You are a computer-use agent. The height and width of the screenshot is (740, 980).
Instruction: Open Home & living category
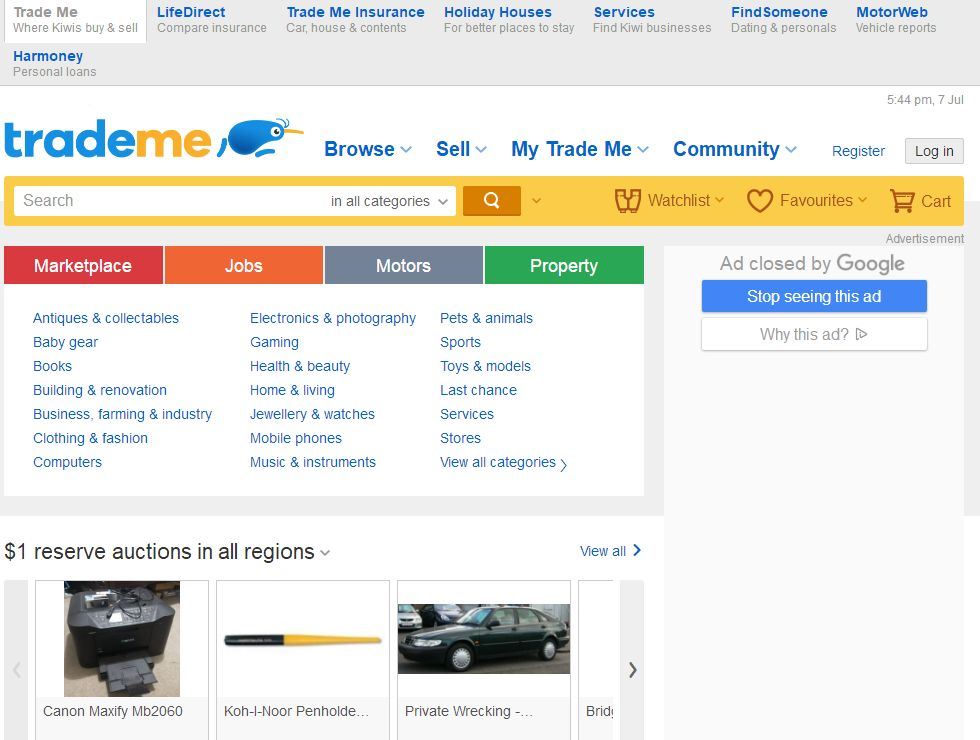tap(292, 391)
